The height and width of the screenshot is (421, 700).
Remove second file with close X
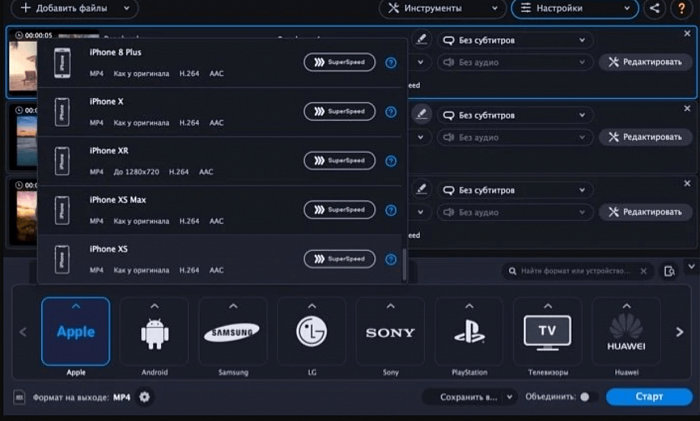[687, 108]
